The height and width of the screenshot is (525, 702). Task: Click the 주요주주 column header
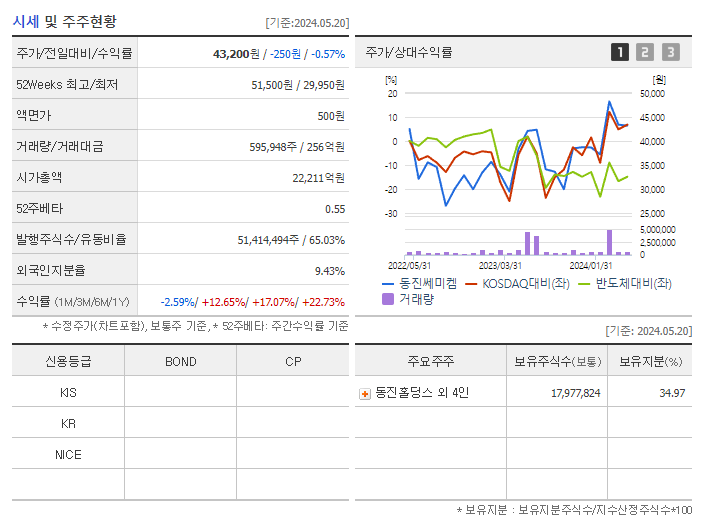click(431, 361)
